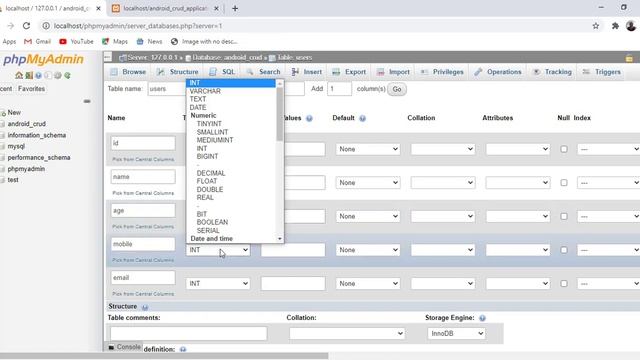This screenshot has height=360, width=640.
Task: Open the News bookmark
Action: [149, 42]
